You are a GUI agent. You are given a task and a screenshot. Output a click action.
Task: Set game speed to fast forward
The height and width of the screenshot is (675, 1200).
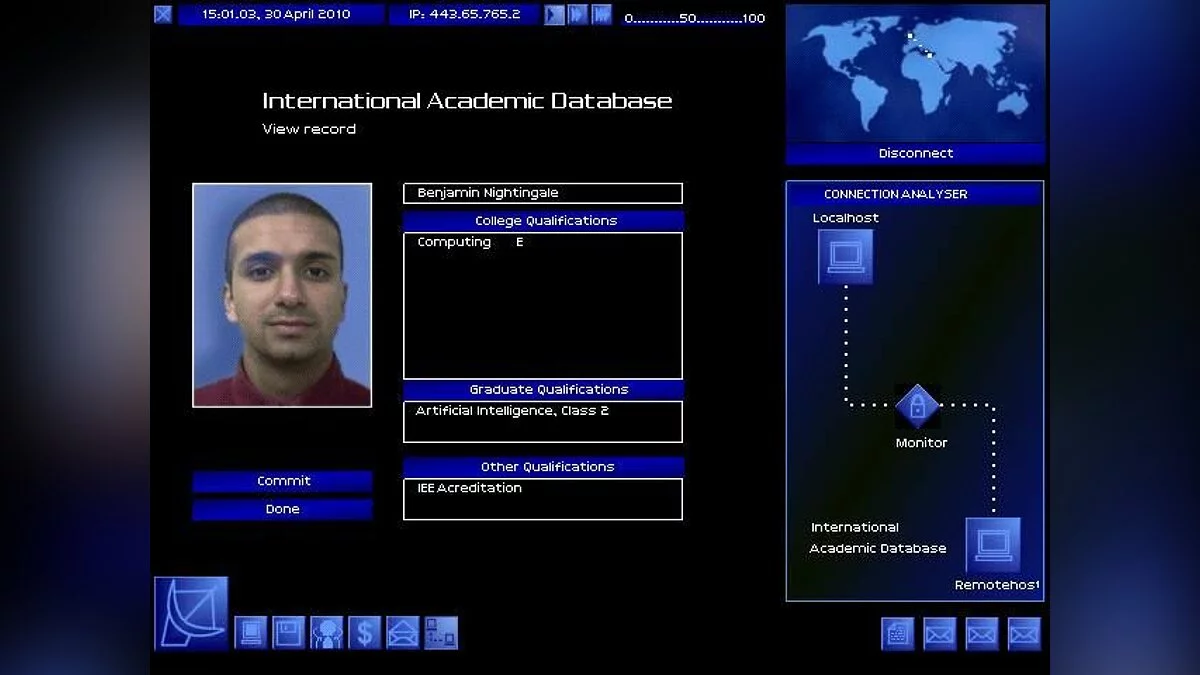[x=578, y=15]
